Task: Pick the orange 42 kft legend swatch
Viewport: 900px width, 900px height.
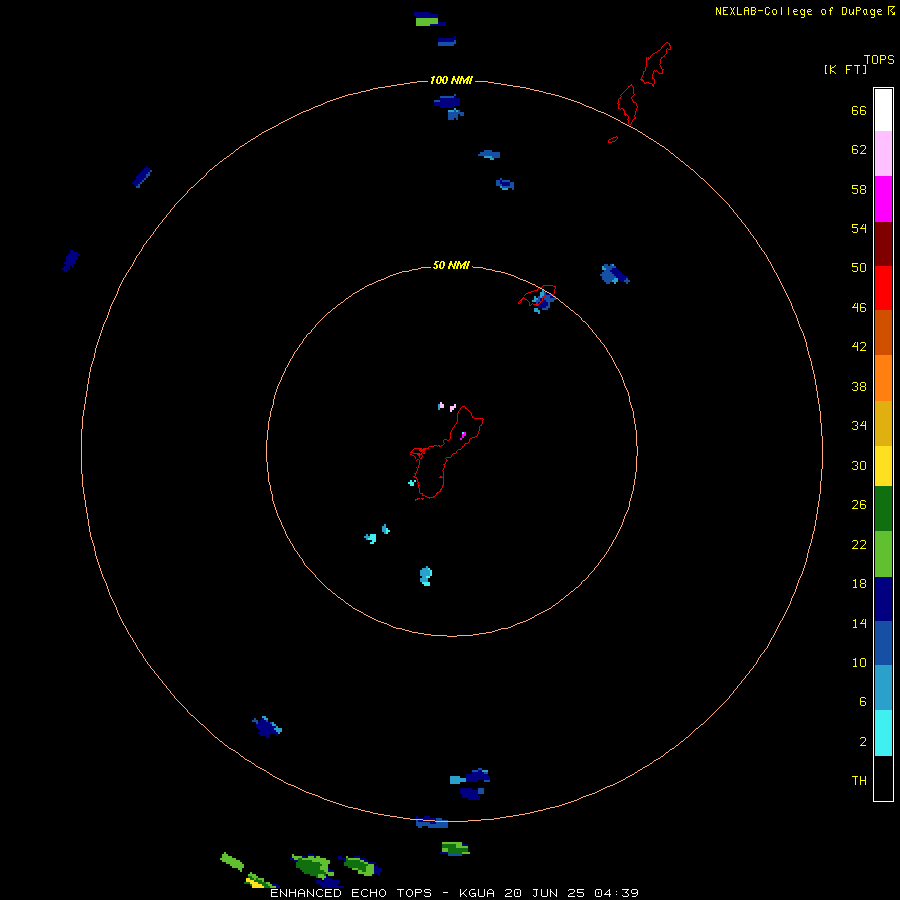Action: pos(883,378)
